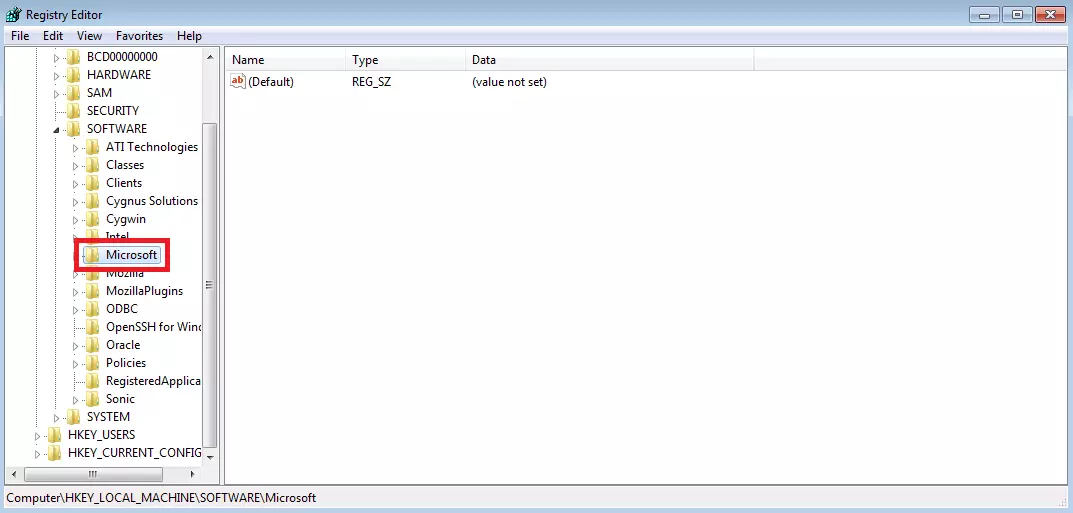Expand the MozillaPlugins key

(x=76, y=291)
